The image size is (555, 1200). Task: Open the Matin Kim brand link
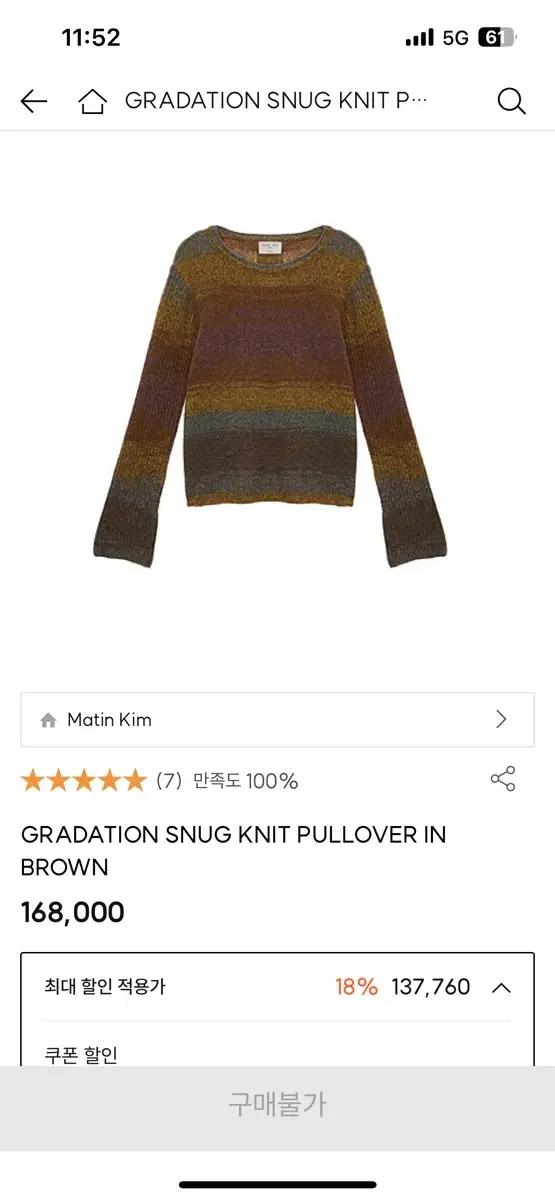278,719
